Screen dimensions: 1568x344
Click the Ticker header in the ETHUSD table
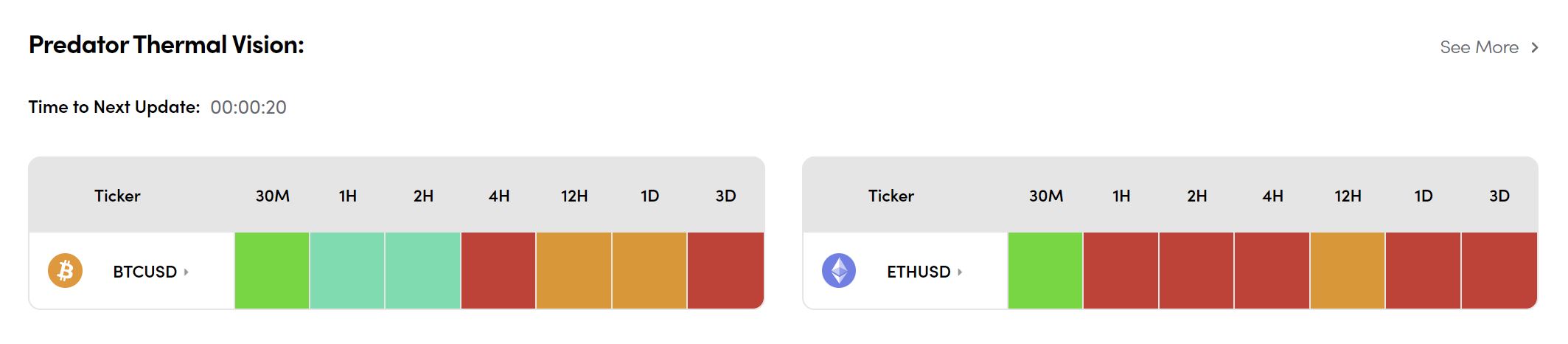(891, 196)
